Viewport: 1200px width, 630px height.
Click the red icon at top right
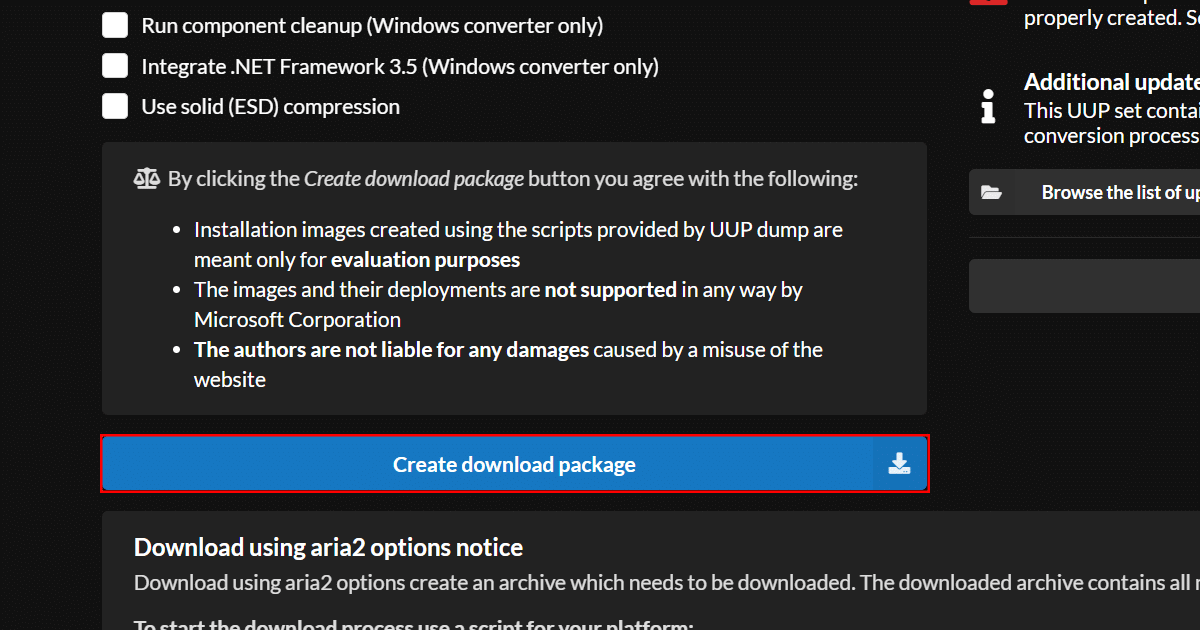pyautogui.click(x=988, y=3)
